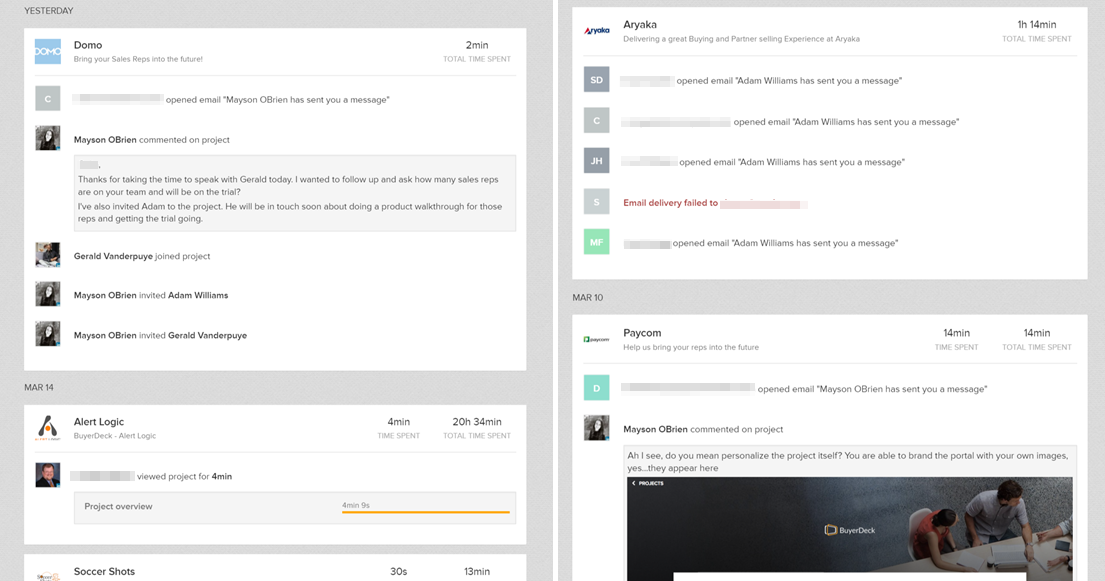The width and height of the screenshot is (1105, 581).
Task: Click the Soccer Shots logo
Action: 48,575
